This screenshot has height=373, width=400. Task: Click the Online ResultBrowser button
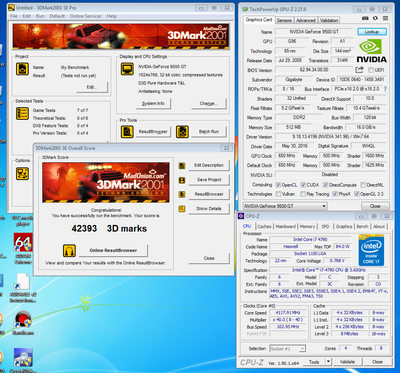(113, 250)
